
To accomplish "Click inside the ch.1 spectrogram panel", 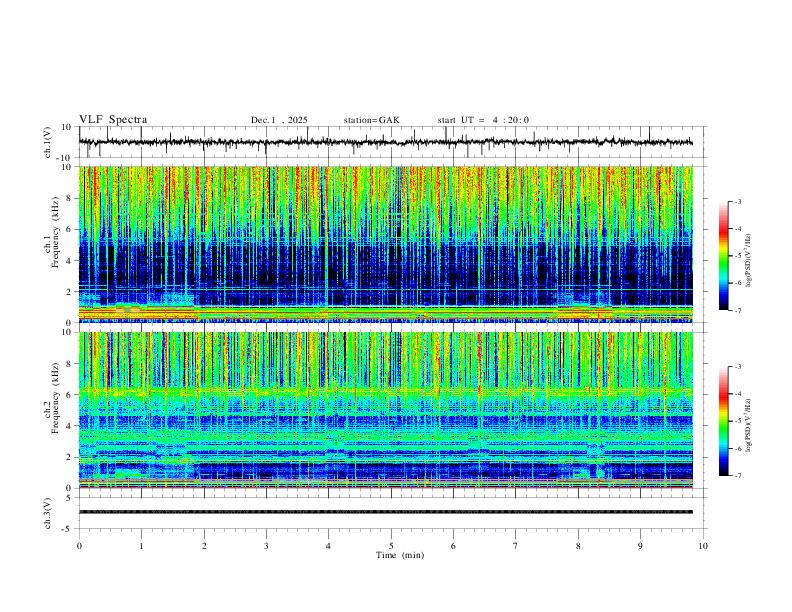I will [x=386, y=244].
